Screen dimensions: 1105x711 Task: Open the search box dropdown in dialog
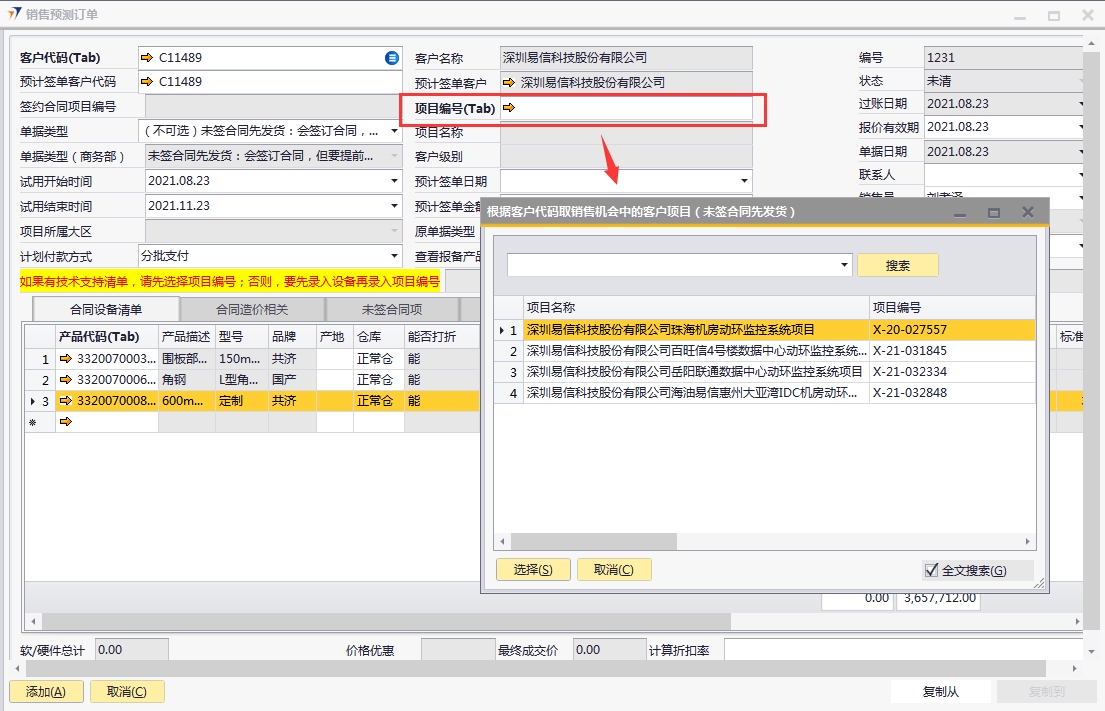pyautogui.click(x=844, y=265)
